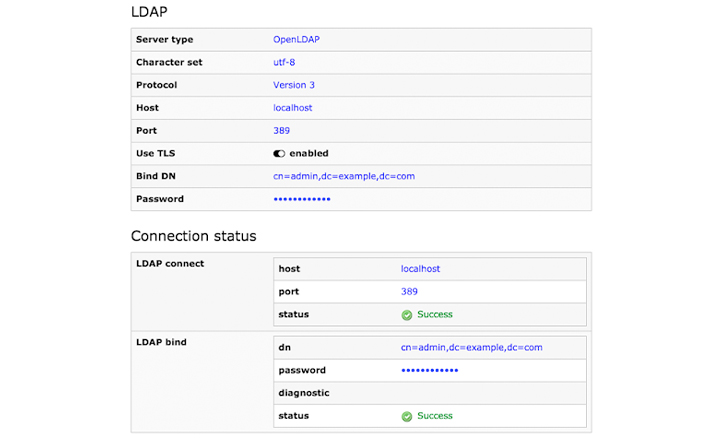Click the Success text in LDAP connect status
Viewport: 721px width, 438px height.
[x=435, y=314]
